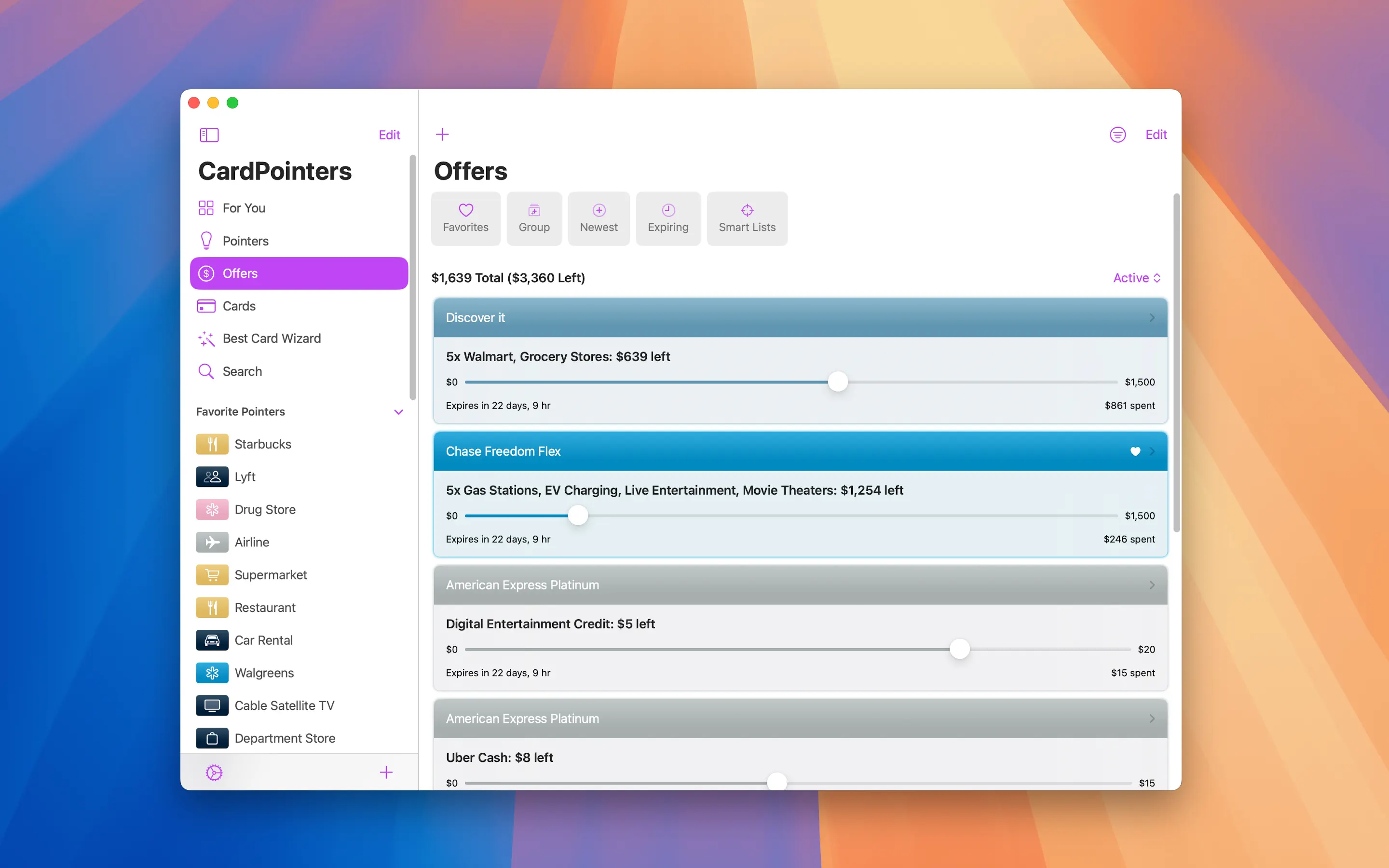Open the Best Card Wizard
This screenshot has width=1389, height=868.
(271, 339)
